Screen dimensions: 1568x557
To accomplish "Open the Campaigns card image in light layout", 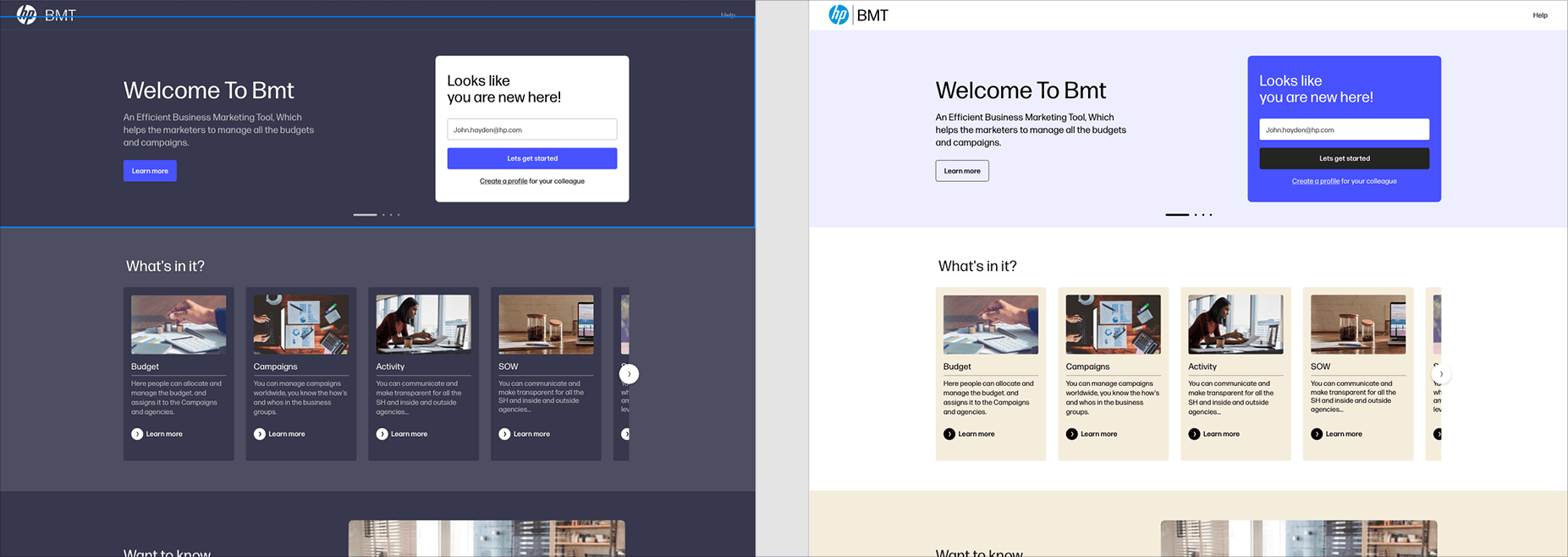I will tap(1113, 324).
